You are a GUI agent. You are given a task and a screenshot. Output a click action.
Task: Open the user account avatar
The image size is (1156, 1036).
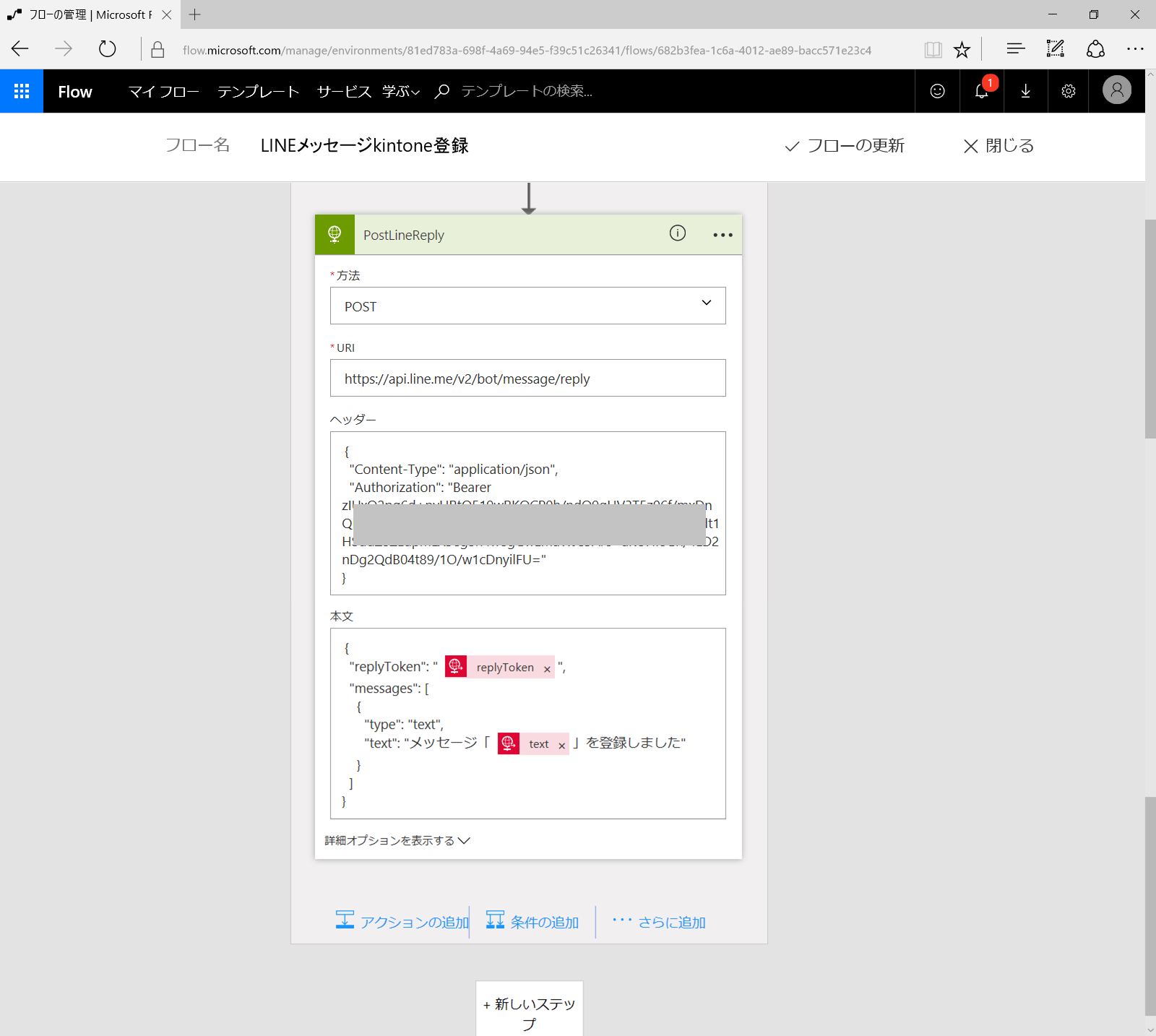pyautogui.click(x=1116, y=90)
